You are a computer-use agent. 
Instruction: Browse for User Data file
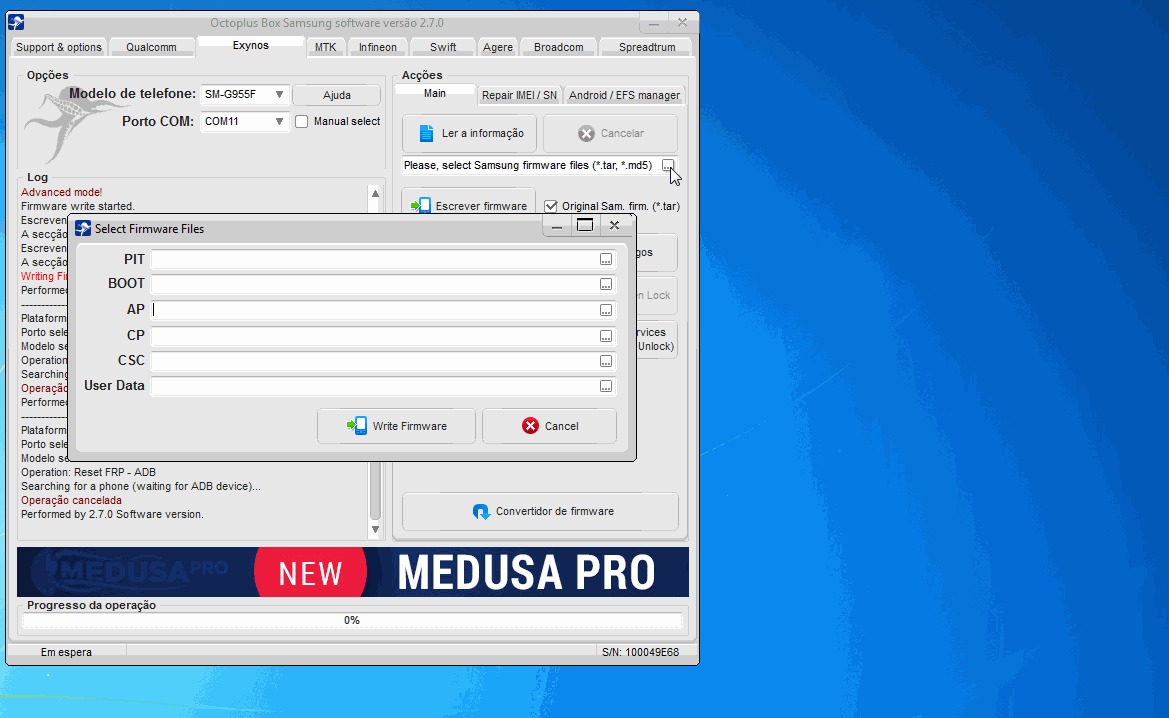point(605,386)
